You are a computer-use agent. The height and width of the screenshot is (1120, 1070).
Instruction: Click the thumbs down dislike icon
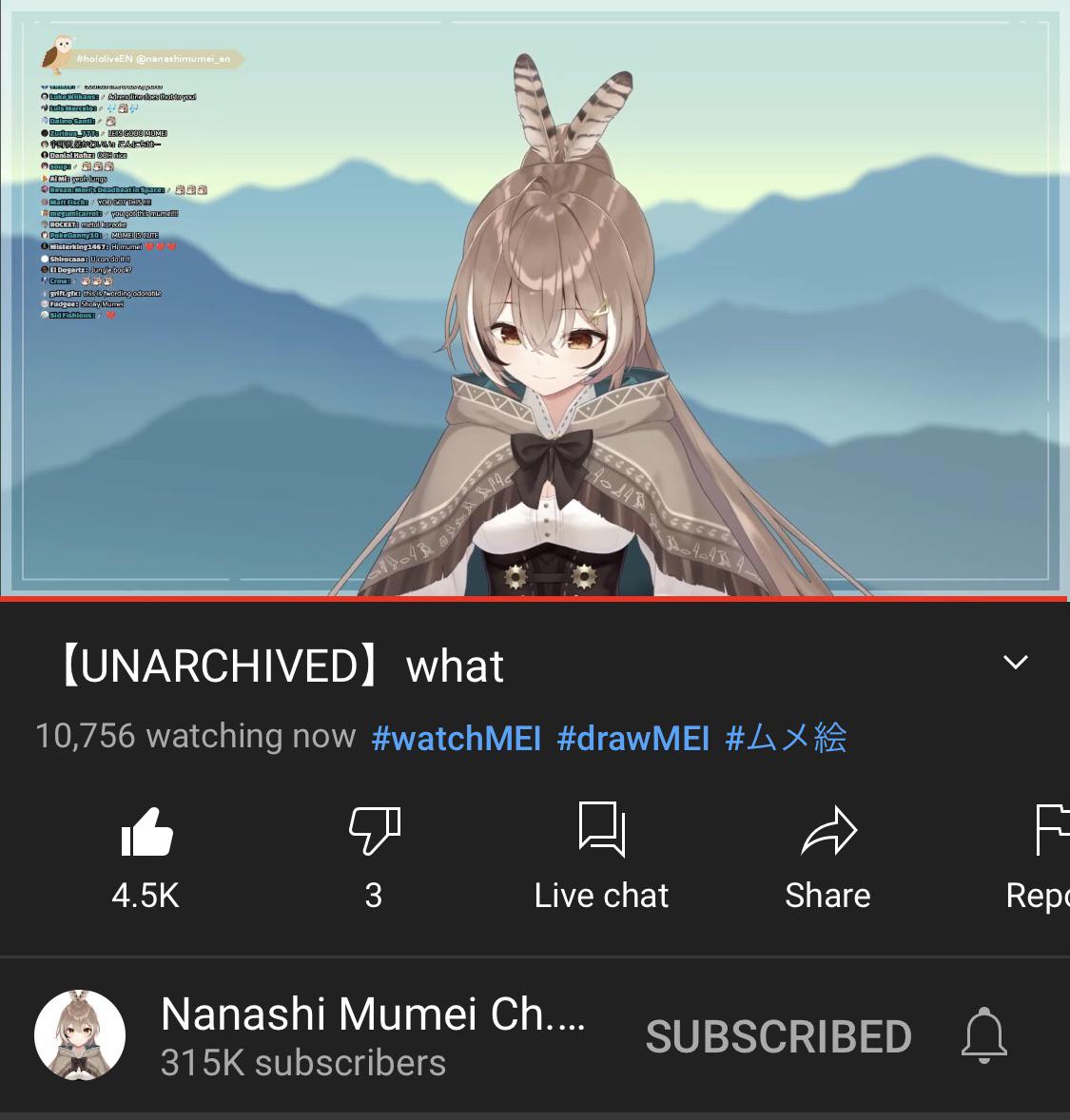pyautogui.click(x=375, y=830)
